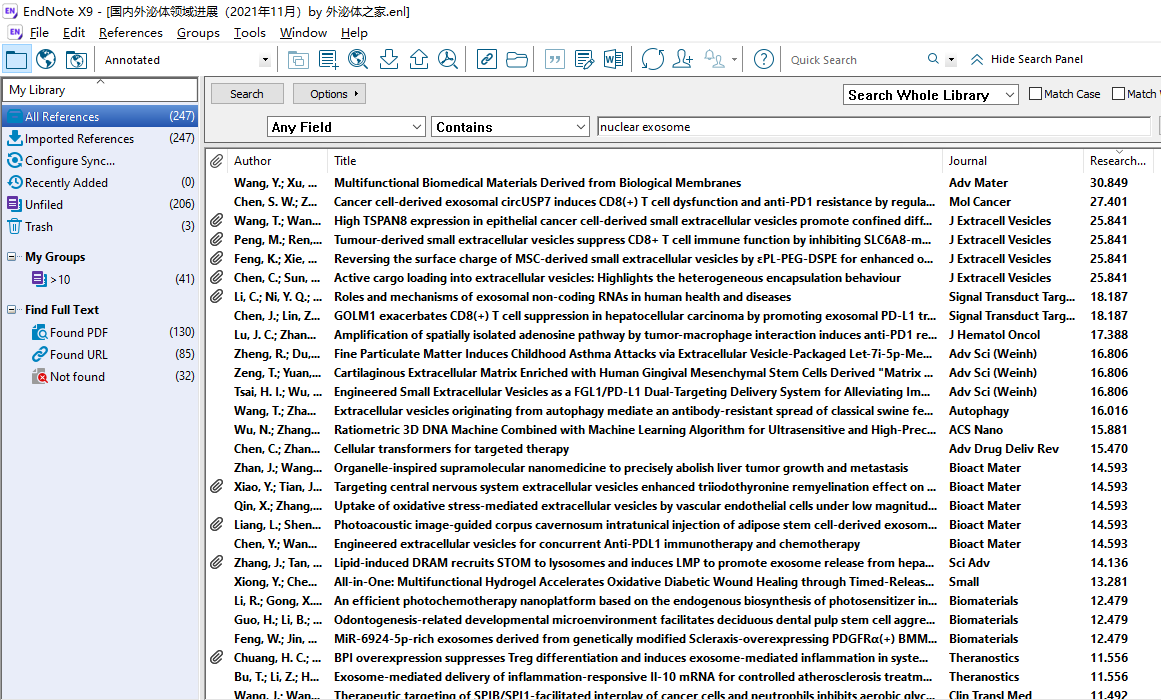Image resolution: width=1161 pixels, height=700 pixels.
Task: Toggle the Match Case checkbox
Action: (x=1035, y=93)
